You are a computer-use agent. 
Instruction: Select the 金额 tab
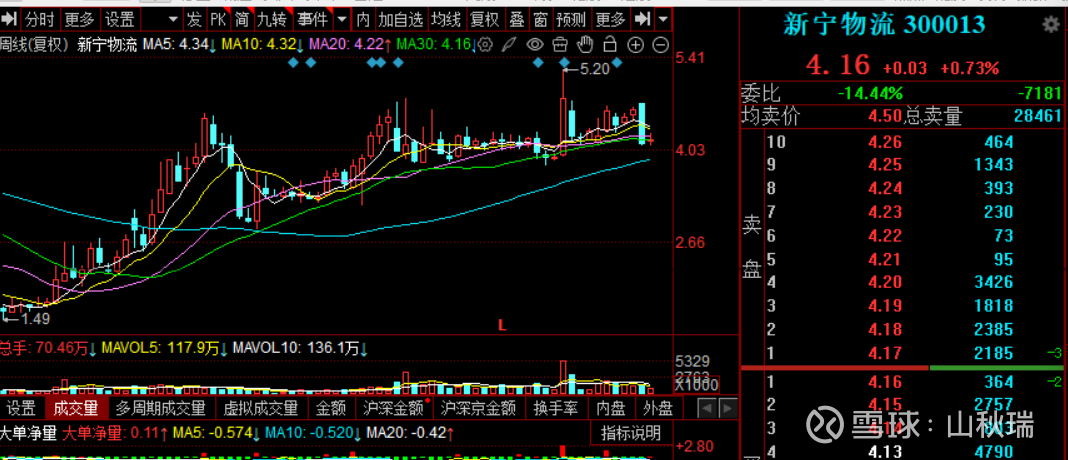tap(331, 409)
